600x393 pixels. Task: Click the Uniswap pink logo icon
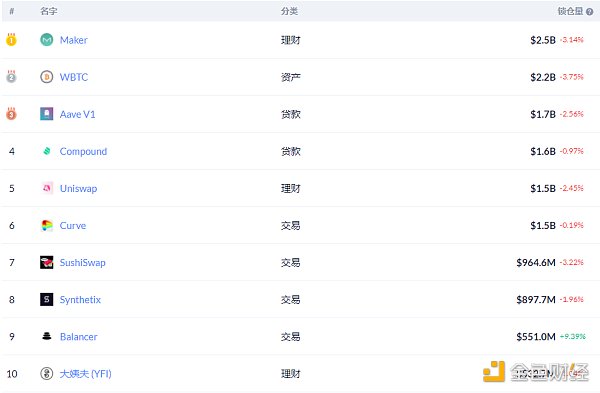(47, 188)
